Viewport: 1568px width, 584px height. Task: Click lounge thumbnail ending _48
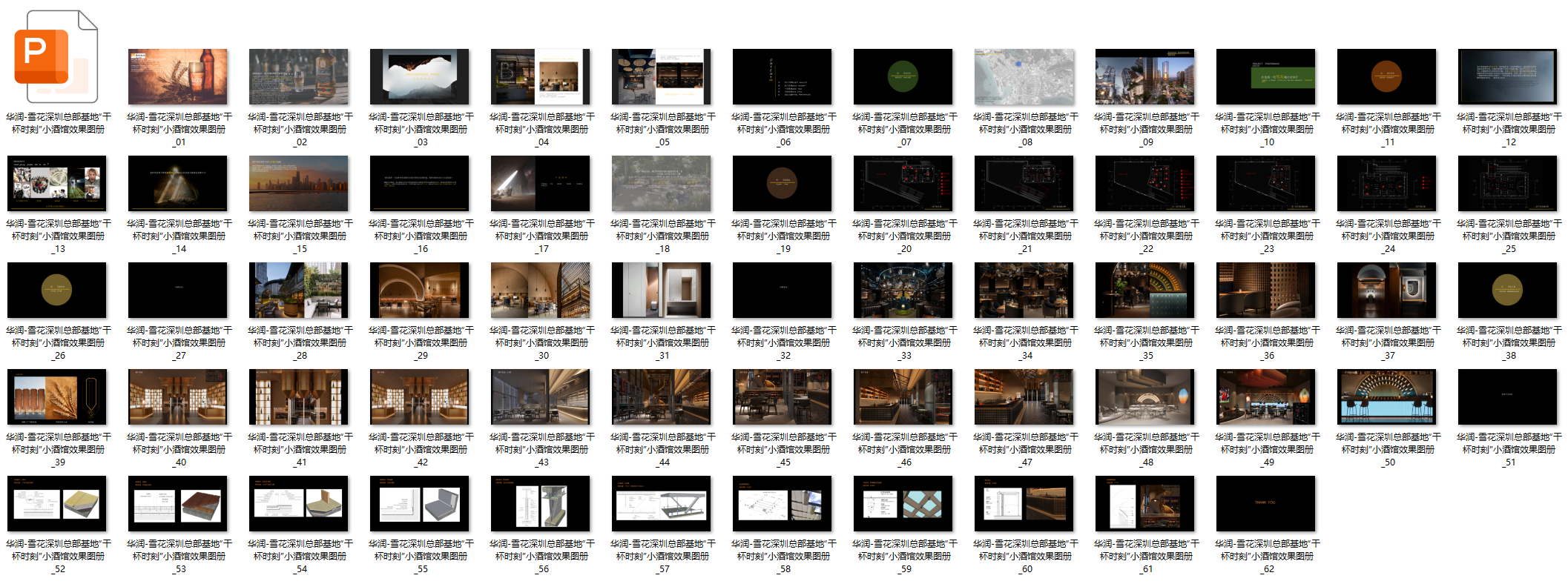tap(1145, 397)
